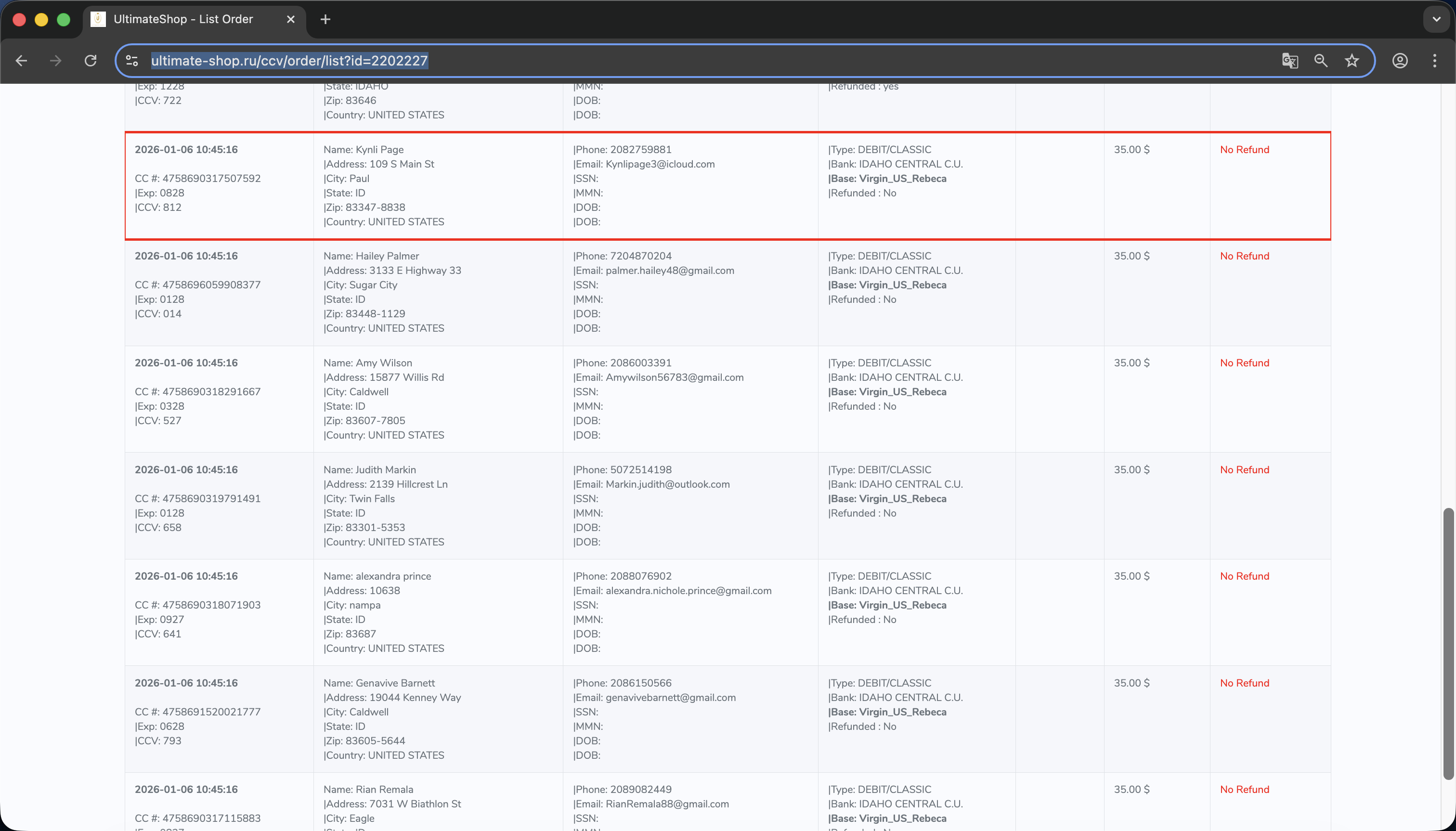Close the List Order tab

[290, 19]
